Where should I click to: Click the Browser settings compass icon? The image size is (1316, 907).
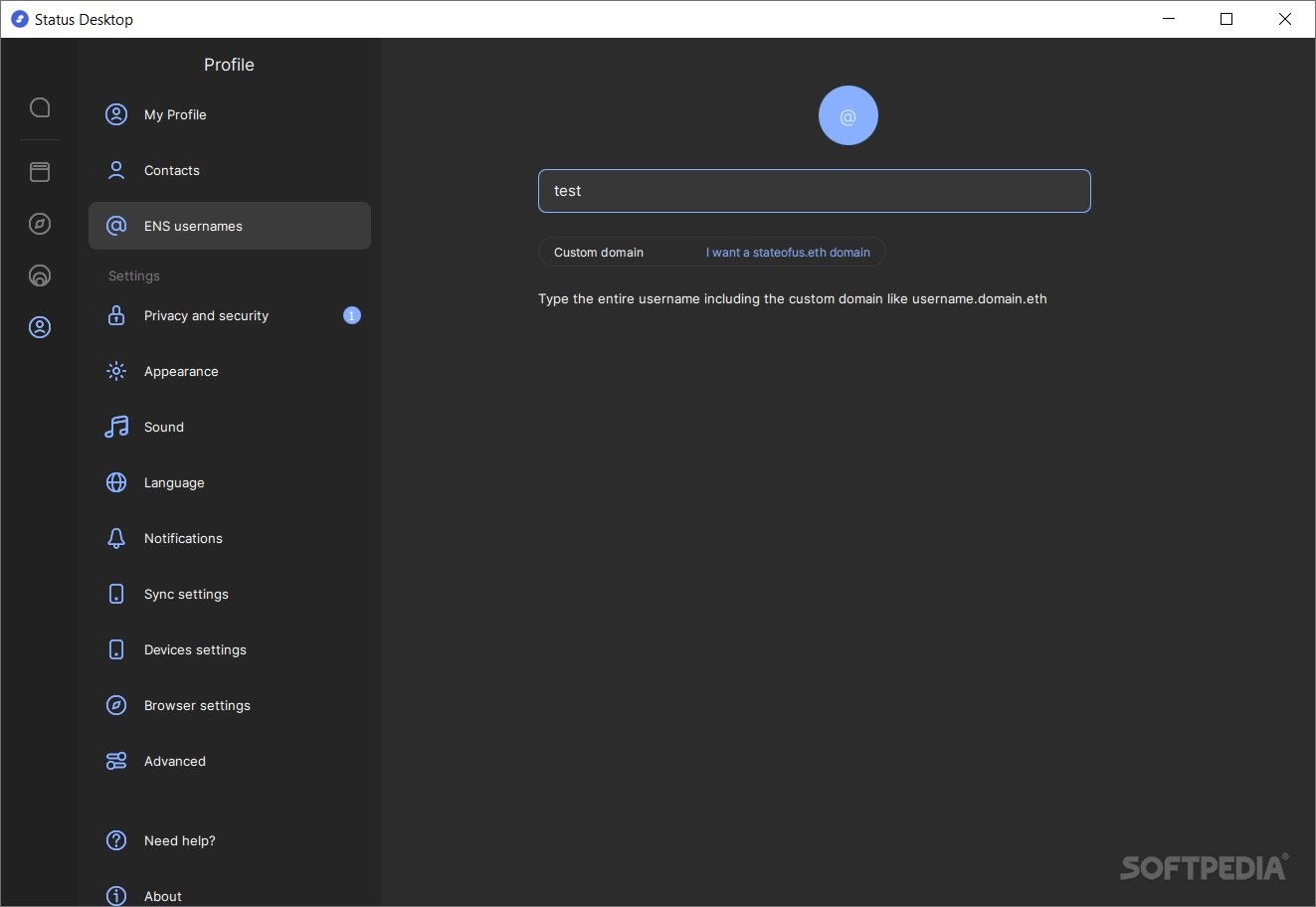coord(116,705)
